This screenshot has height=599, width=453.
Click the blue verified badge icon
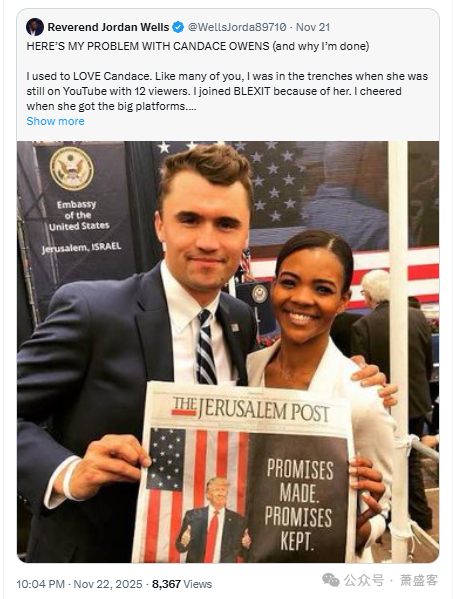pyautogui.click(x=178, y=27)
